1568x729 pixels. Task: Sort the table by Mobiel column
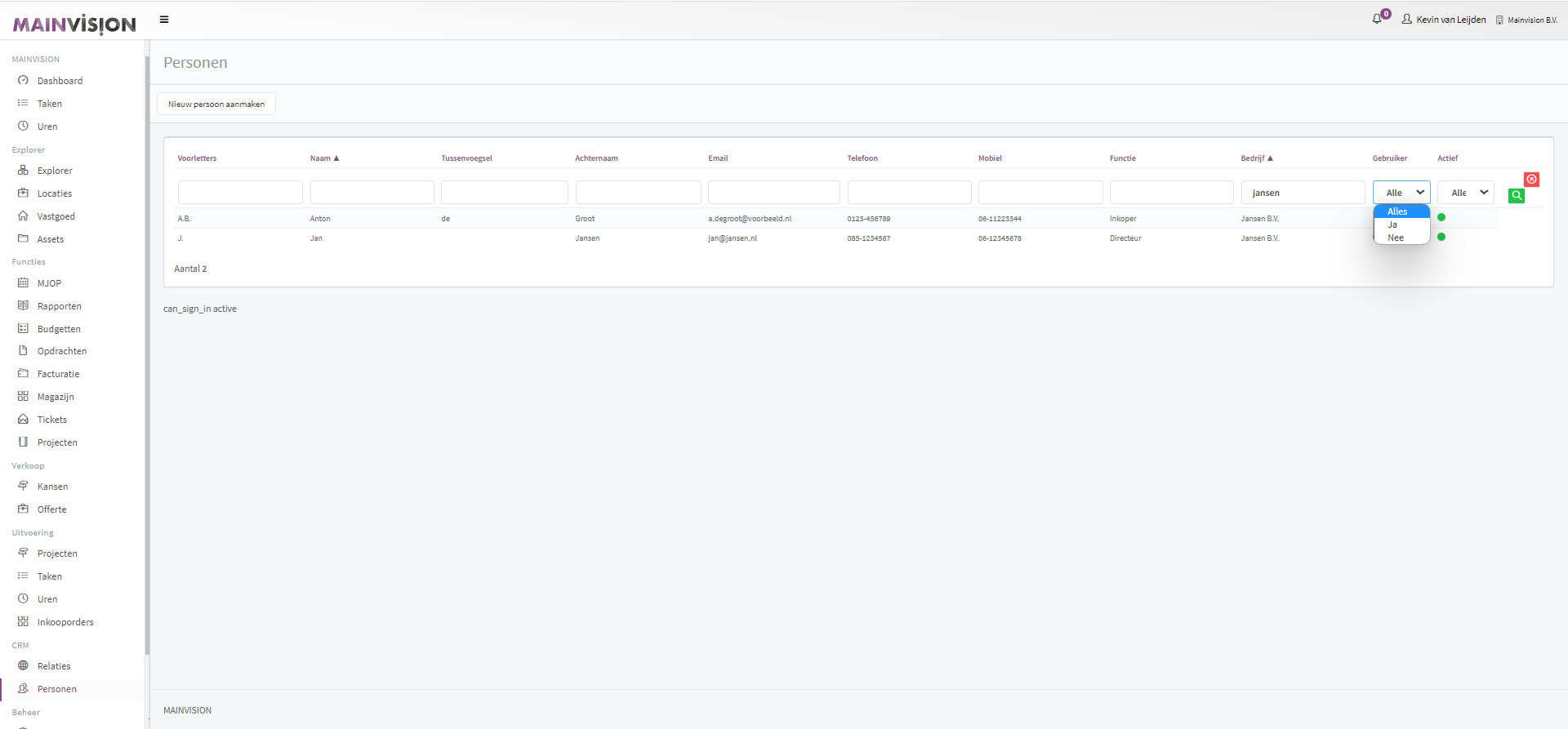pos(990,158)
